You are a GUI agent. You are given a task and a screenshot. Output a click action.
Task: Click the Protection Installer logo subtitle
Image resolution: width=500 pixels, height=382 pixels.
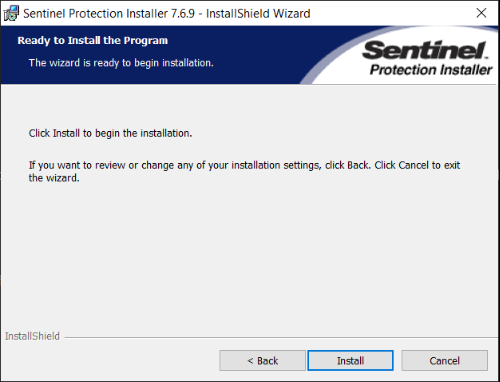point(431,70)
